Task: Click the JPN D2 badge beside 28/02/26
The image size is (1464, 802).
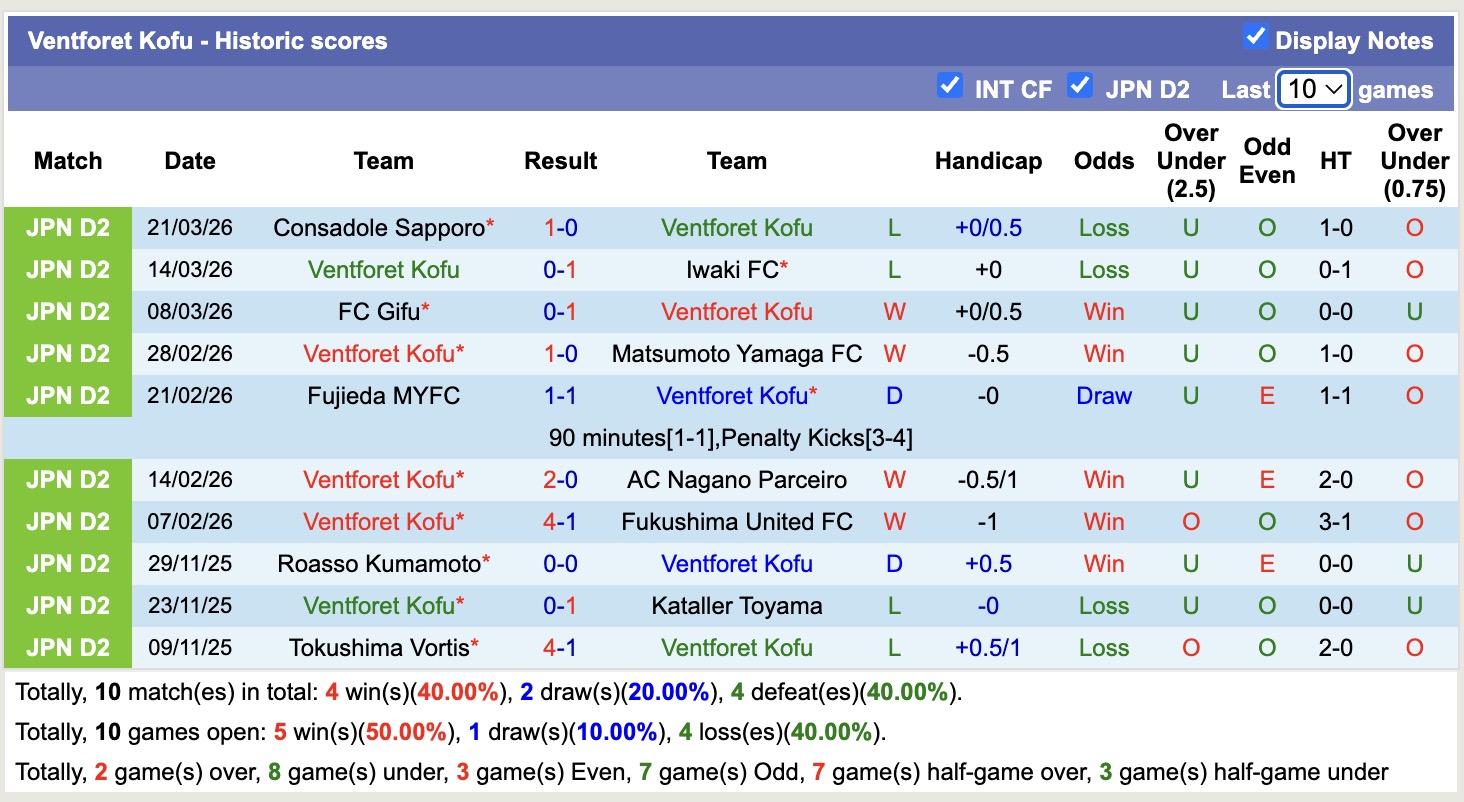Action: [67, 353]
